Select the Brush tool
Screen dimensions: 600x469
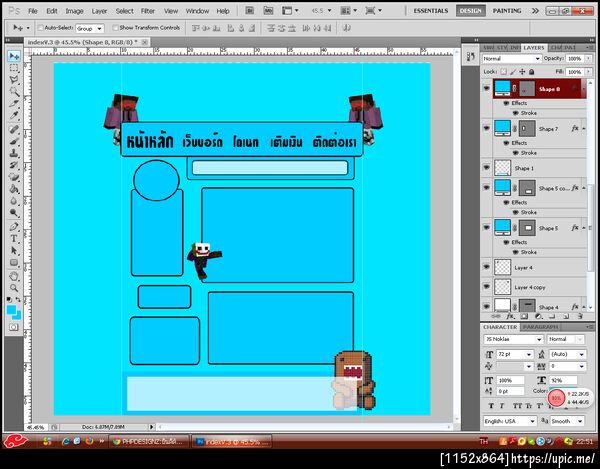[x=14, y=142]
